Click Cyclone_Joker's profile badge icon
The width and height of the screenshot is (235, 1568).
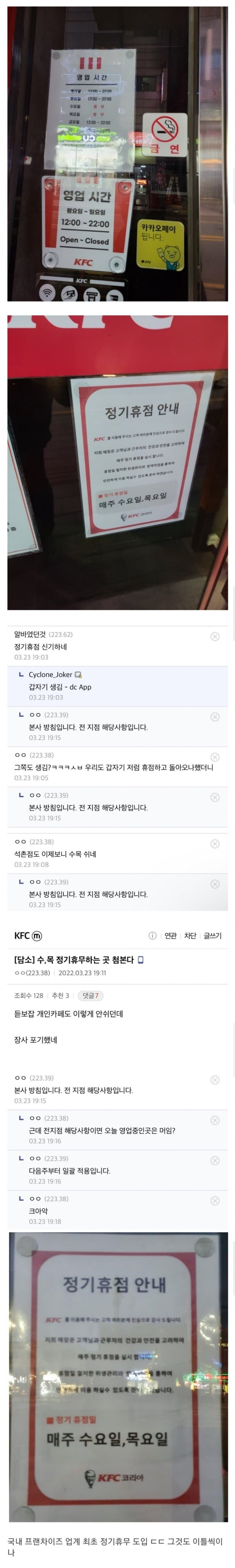[x=78, y=675]
